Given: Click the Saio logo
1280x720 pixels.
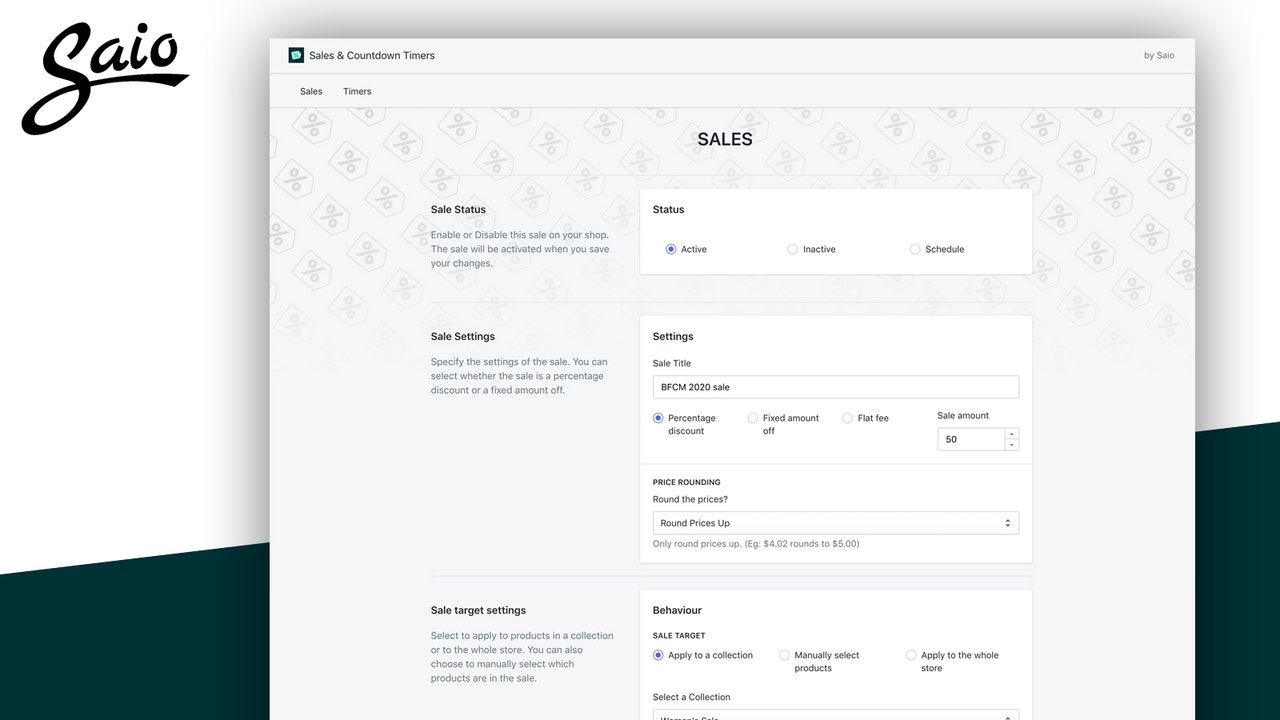Looking at the screenshot, I should [104, 78].
